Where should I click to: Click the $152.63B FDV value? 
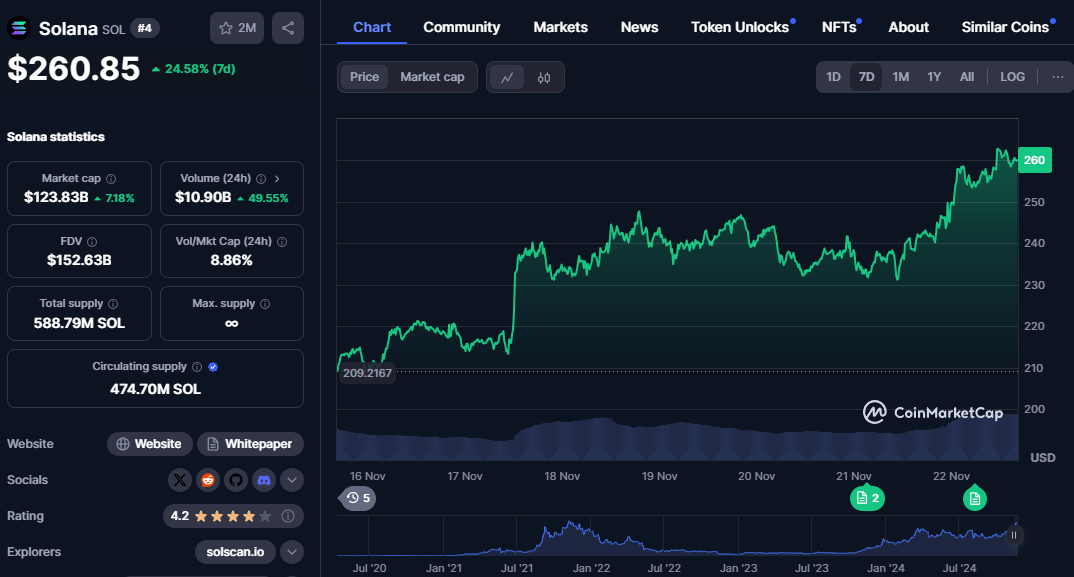tap(79, 260)
